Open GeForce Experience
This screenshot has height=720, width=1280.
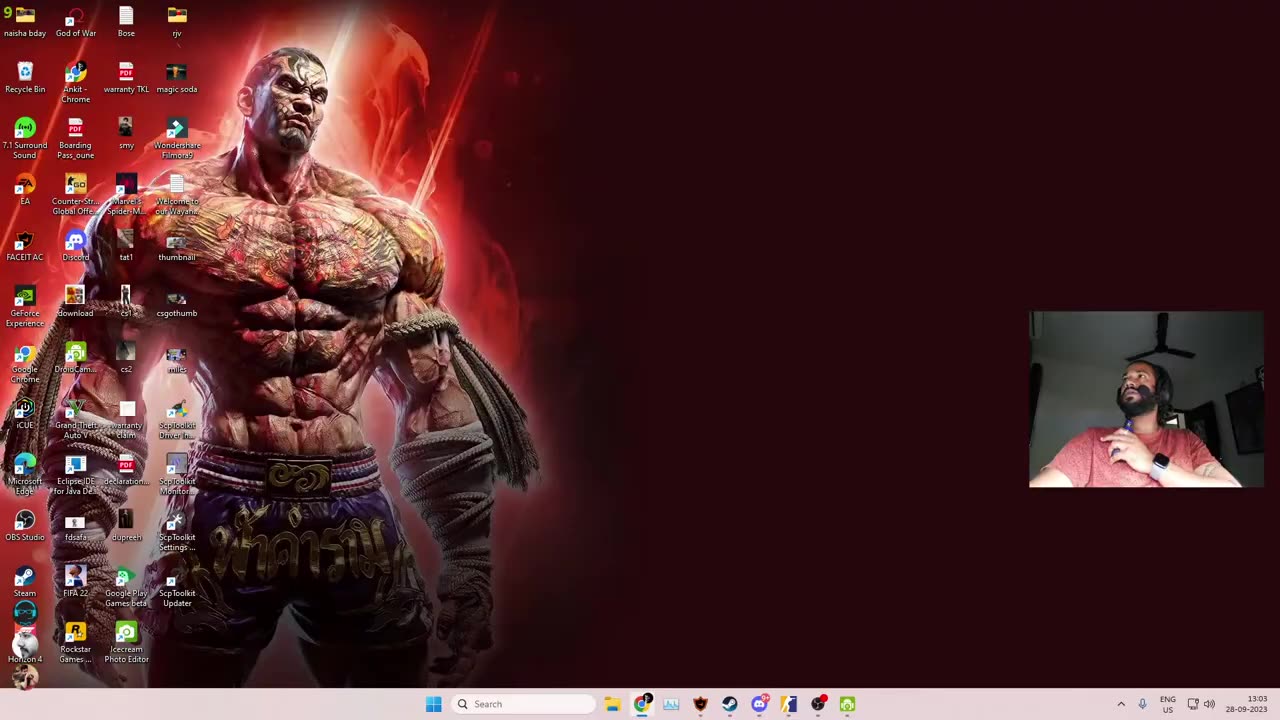25,307
